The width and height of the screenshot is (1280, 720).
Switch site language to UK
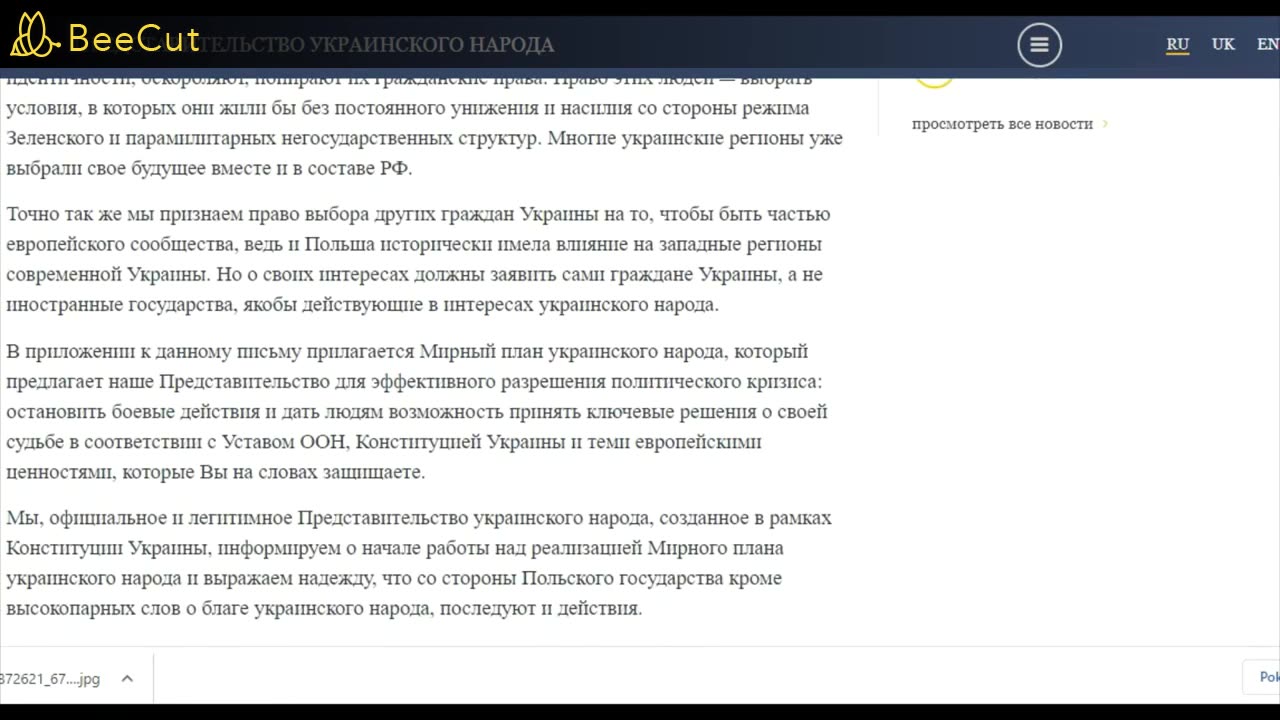(1223, 44)
